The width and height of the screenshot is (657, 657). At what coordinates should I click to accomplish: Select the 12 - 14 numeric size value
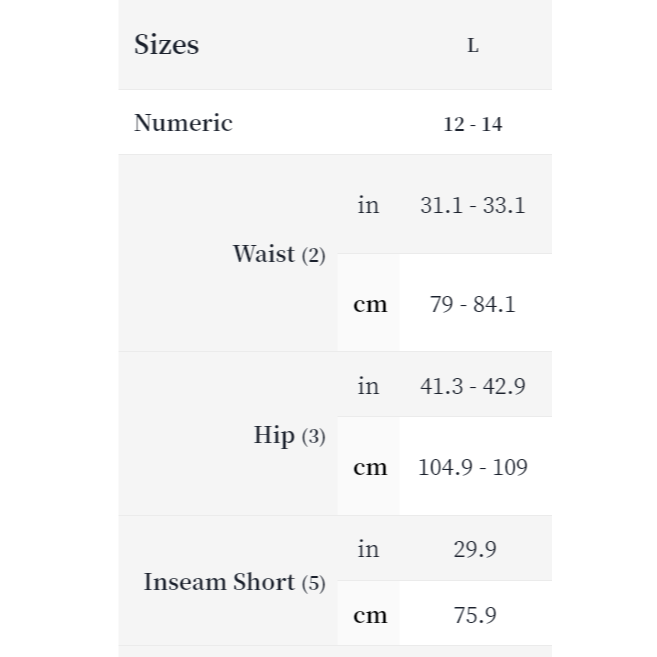[473, 124]
